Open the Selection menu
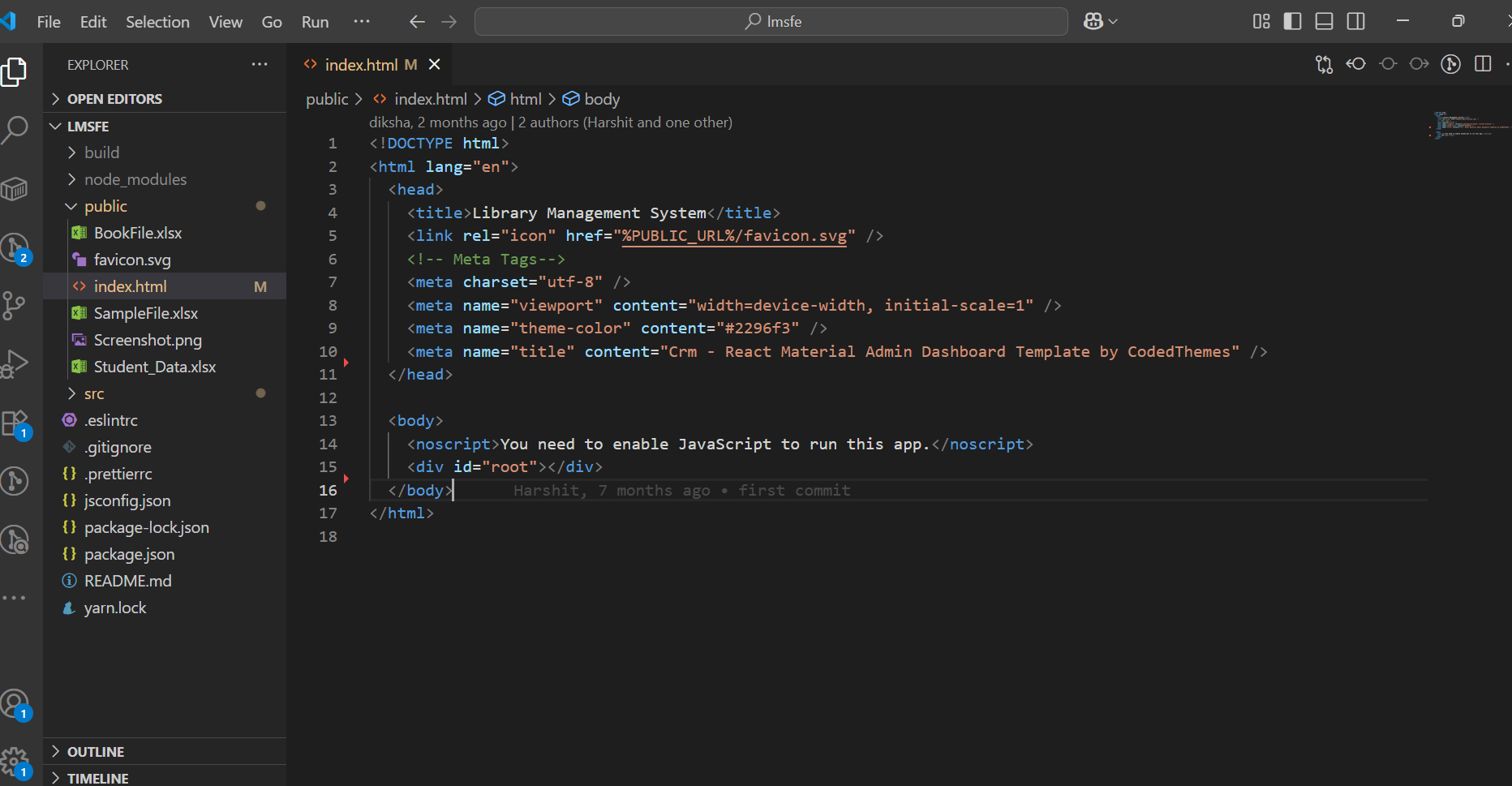1512x786 pixels. click(157, 22)
